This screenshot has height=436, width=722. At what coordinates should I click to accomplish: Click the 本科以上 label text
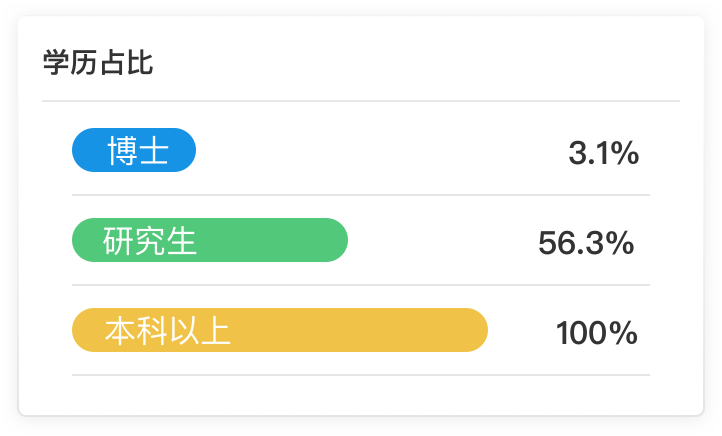(x=167, y=331)
